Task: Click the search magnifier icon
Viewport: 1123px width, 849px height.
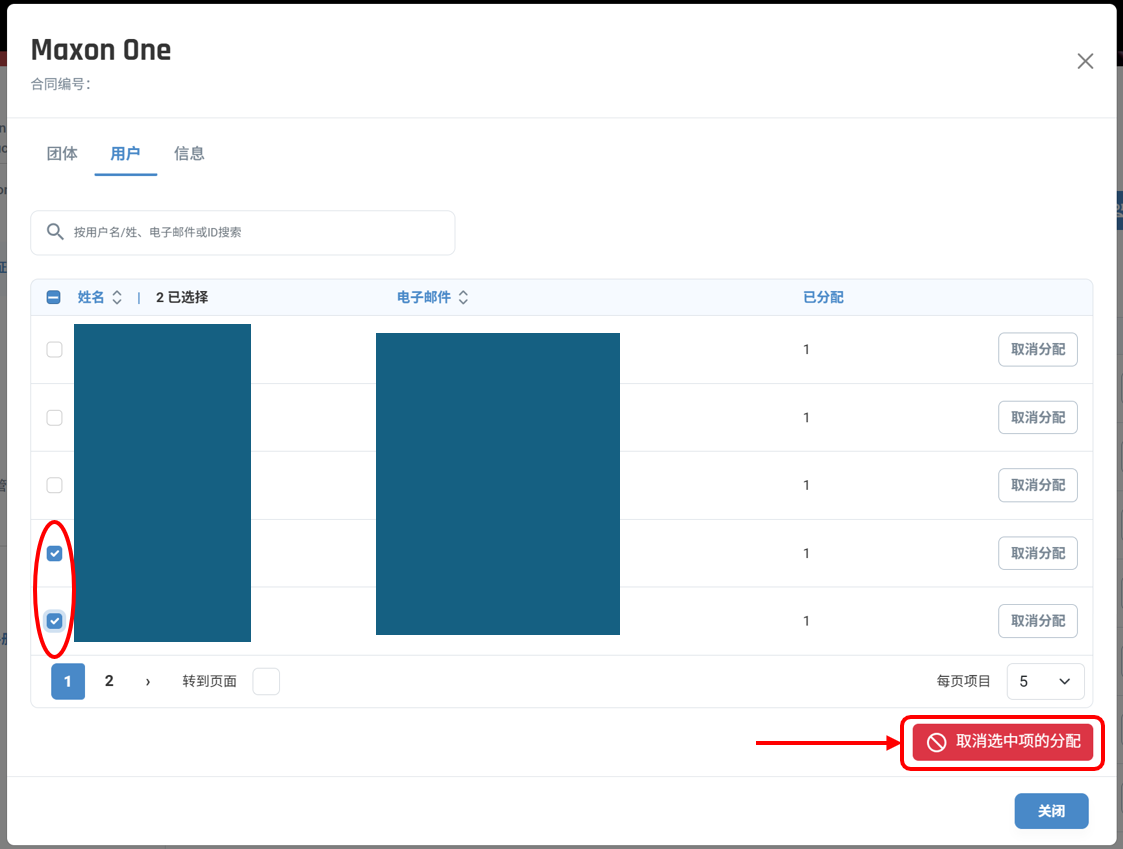Action: pyautogui.click(x=55, y=231)
